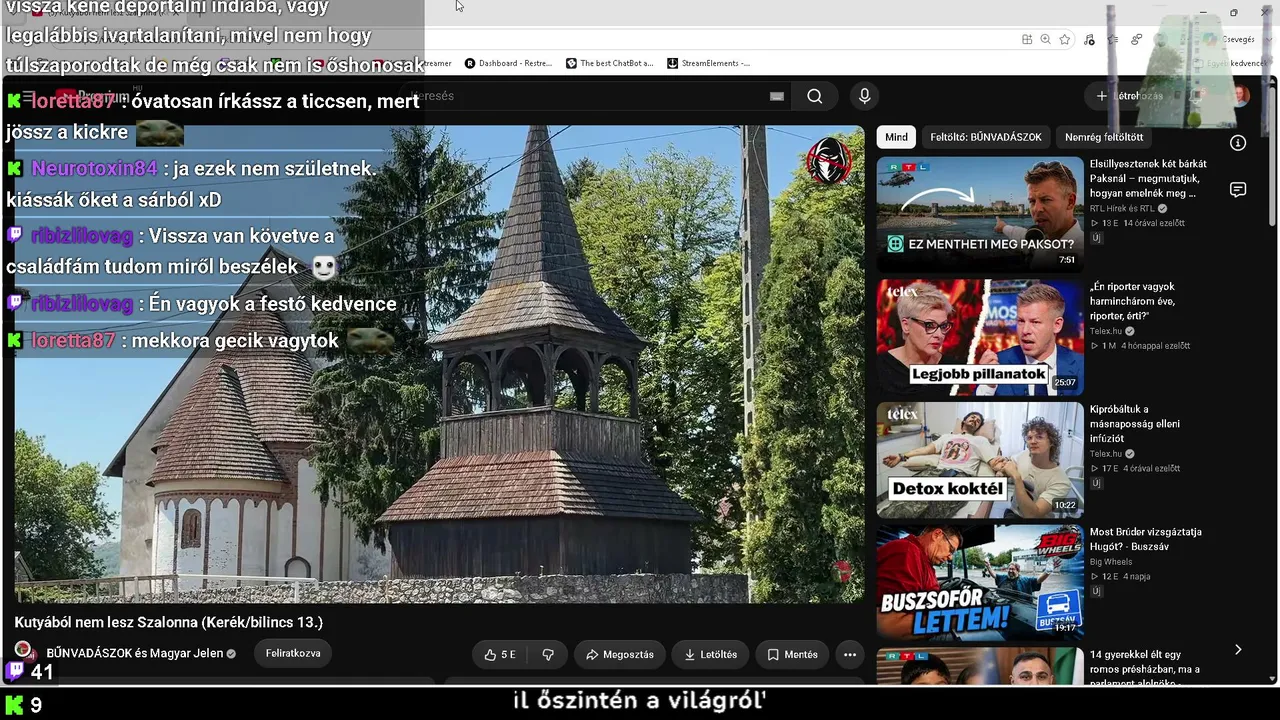Open the Egyéb kedvencek bookmarks folder
The height and width of the screenshot is (720, 1280).
coord(1229,63)
